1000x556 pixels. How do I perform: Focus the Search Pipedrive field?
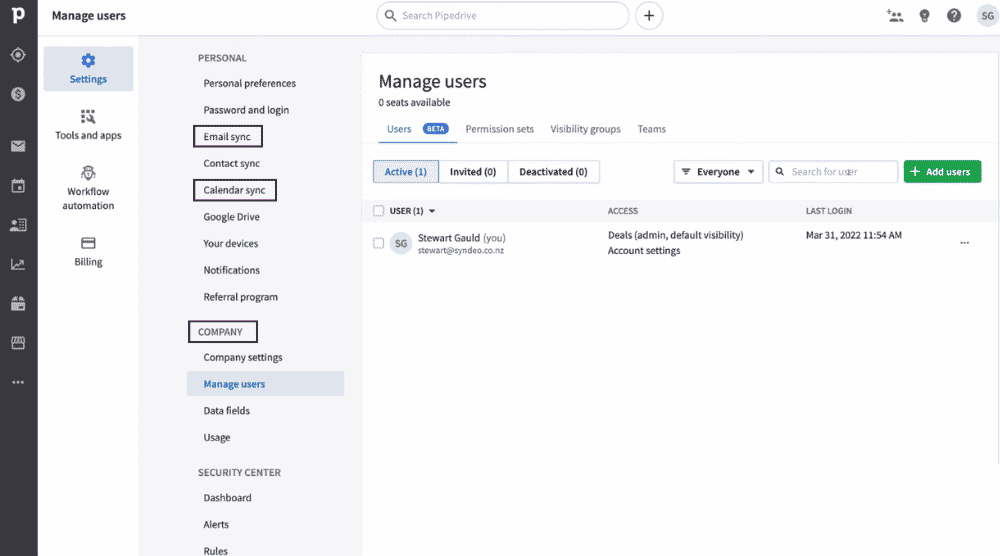coord(503,15)
